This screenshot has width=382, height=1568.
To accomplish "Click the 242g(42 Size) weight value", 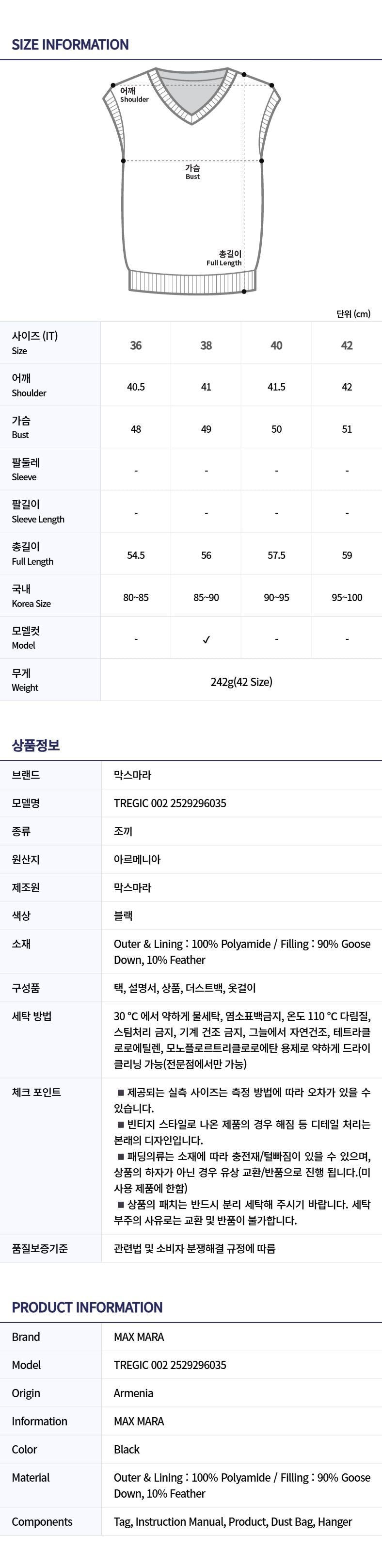I will point(241,682).
